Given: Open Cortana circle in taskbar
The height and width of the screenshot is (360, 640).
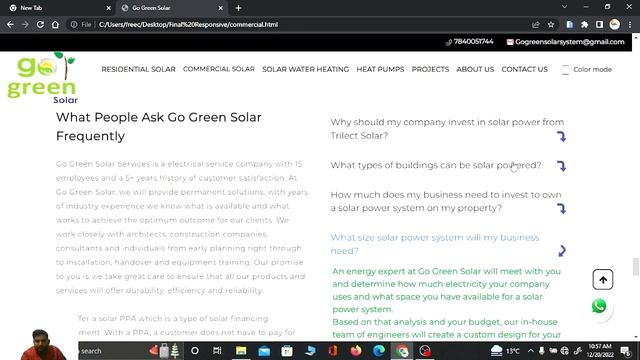Looking at the screenshot, I should pyautogui.click(x=195, y=351).
